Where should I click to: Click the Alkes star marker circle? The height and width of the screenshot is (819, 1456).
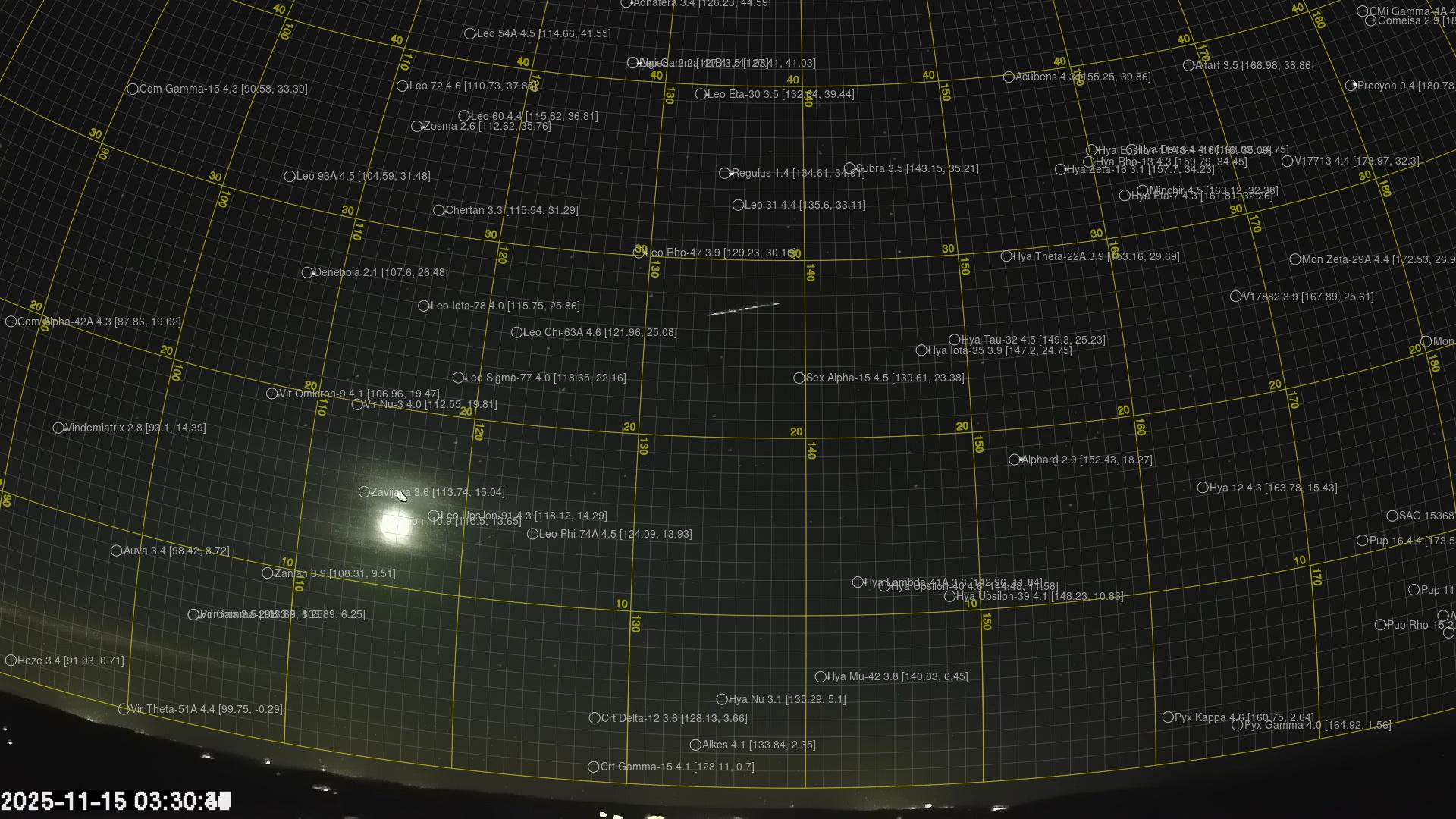tap(695, 745)
